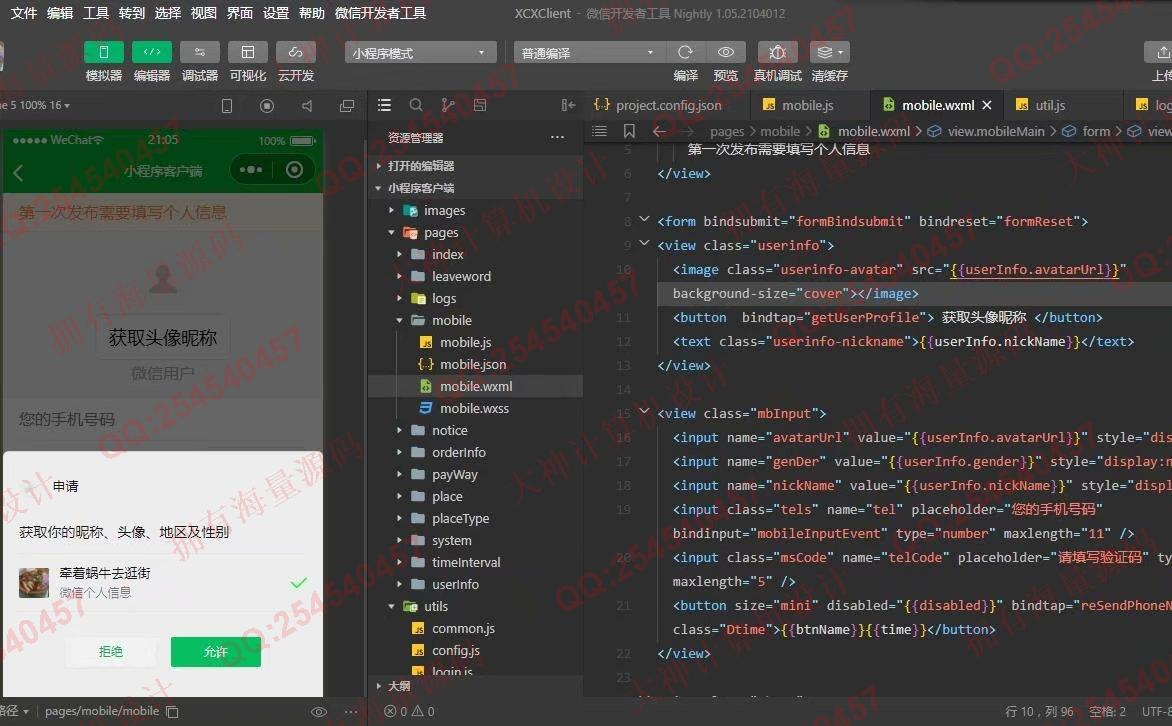
Task: Click the real device debug (真机调试) icon
Action: point(777,52)
